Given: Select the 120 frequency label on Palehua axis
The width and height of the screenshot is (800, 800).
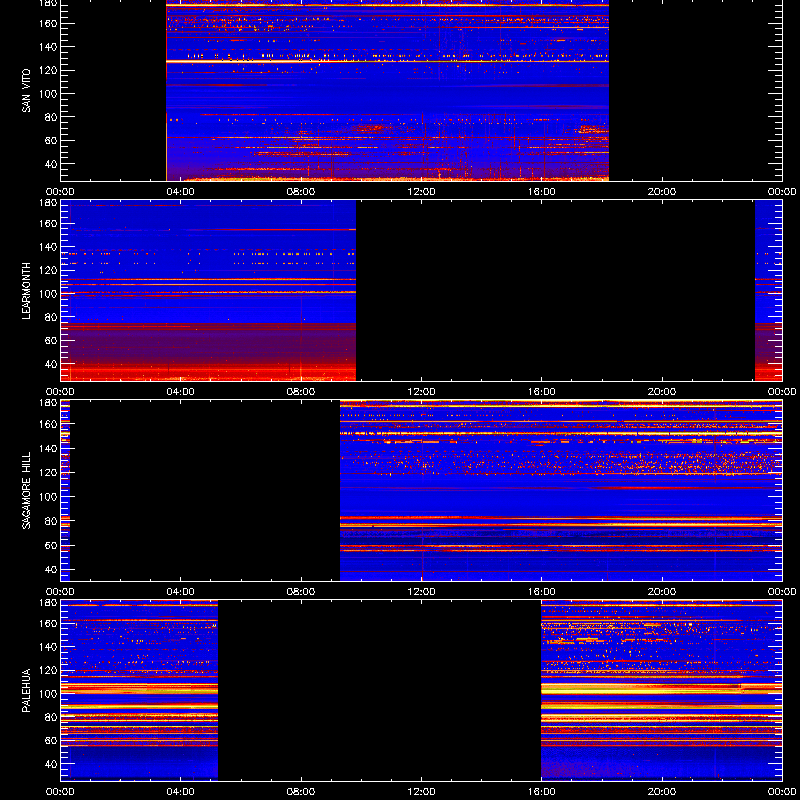Looking at the screenshot, I should pyautogui.click(x=49, y=670).
